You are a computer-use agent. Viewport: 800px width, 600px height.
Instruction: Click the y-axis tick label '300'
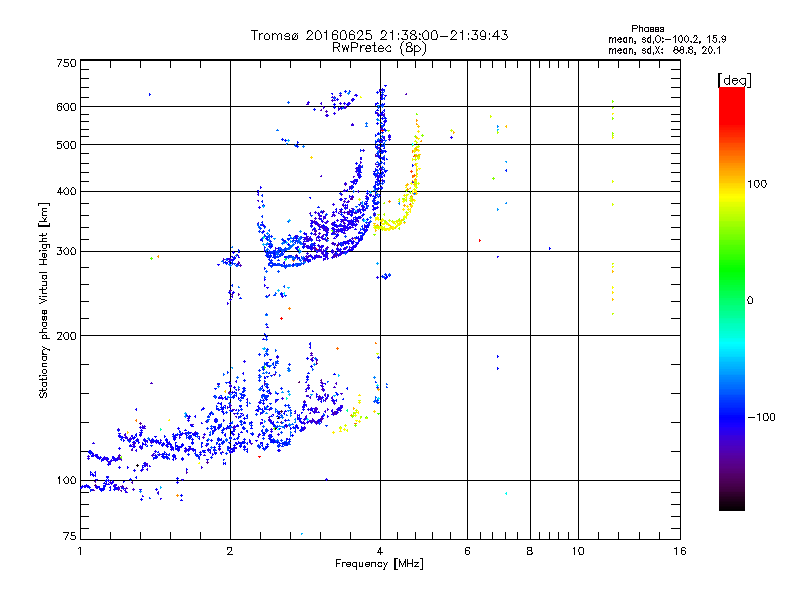pos(66,252)
